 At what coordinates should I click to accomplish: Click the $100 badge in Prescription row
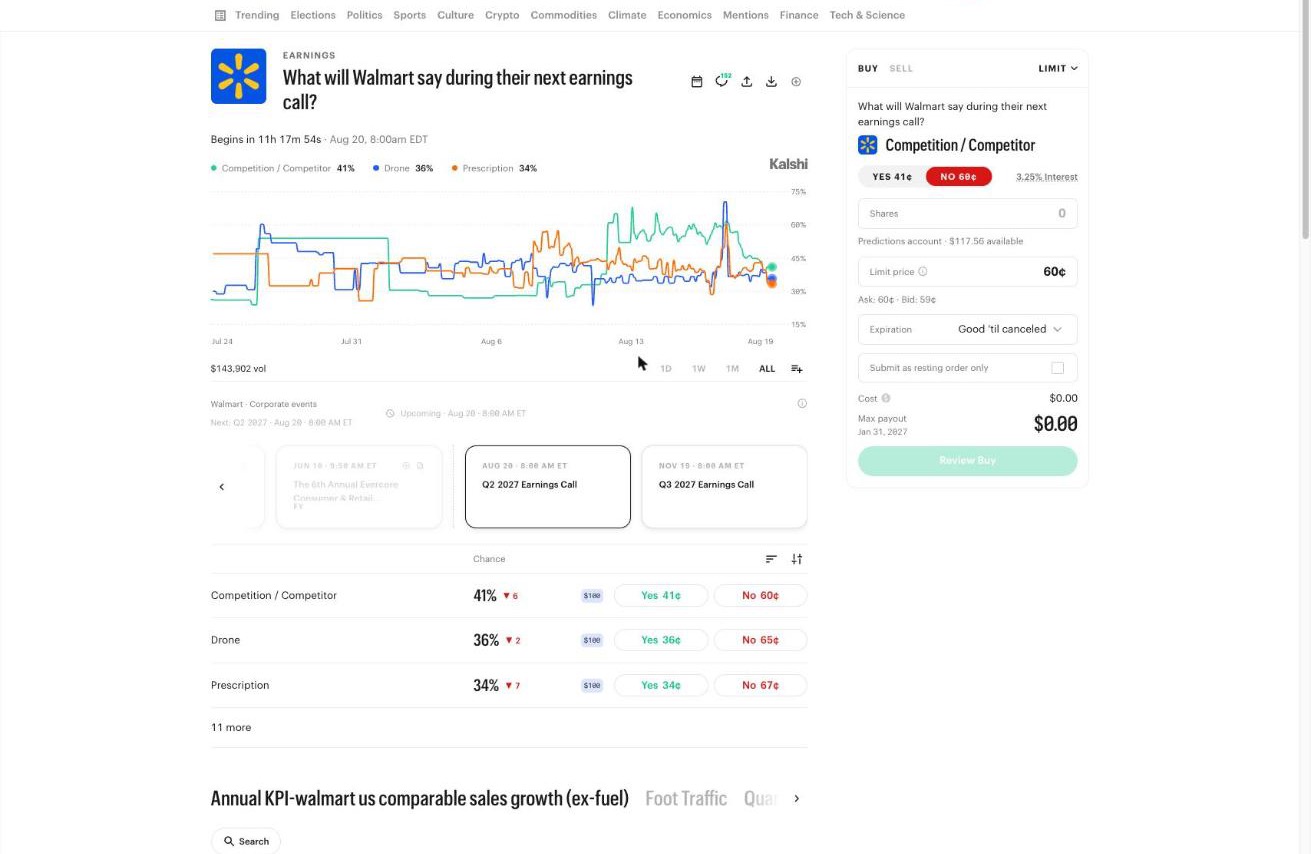[x=592, y=686]
